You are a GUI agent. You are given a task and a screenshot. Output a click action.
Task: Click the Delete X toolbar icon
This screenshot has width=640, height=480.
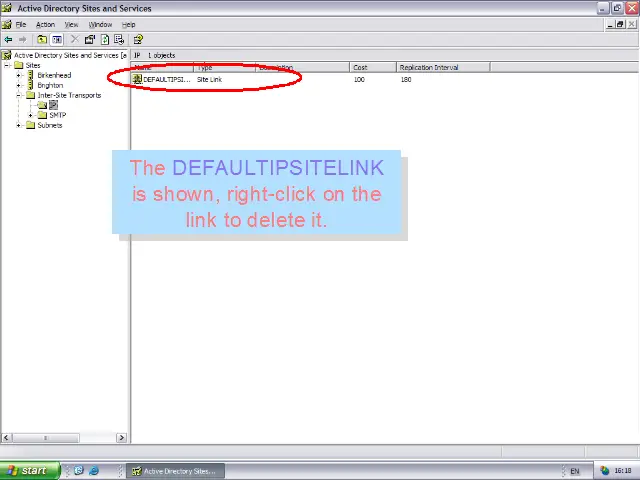[75, 40]
